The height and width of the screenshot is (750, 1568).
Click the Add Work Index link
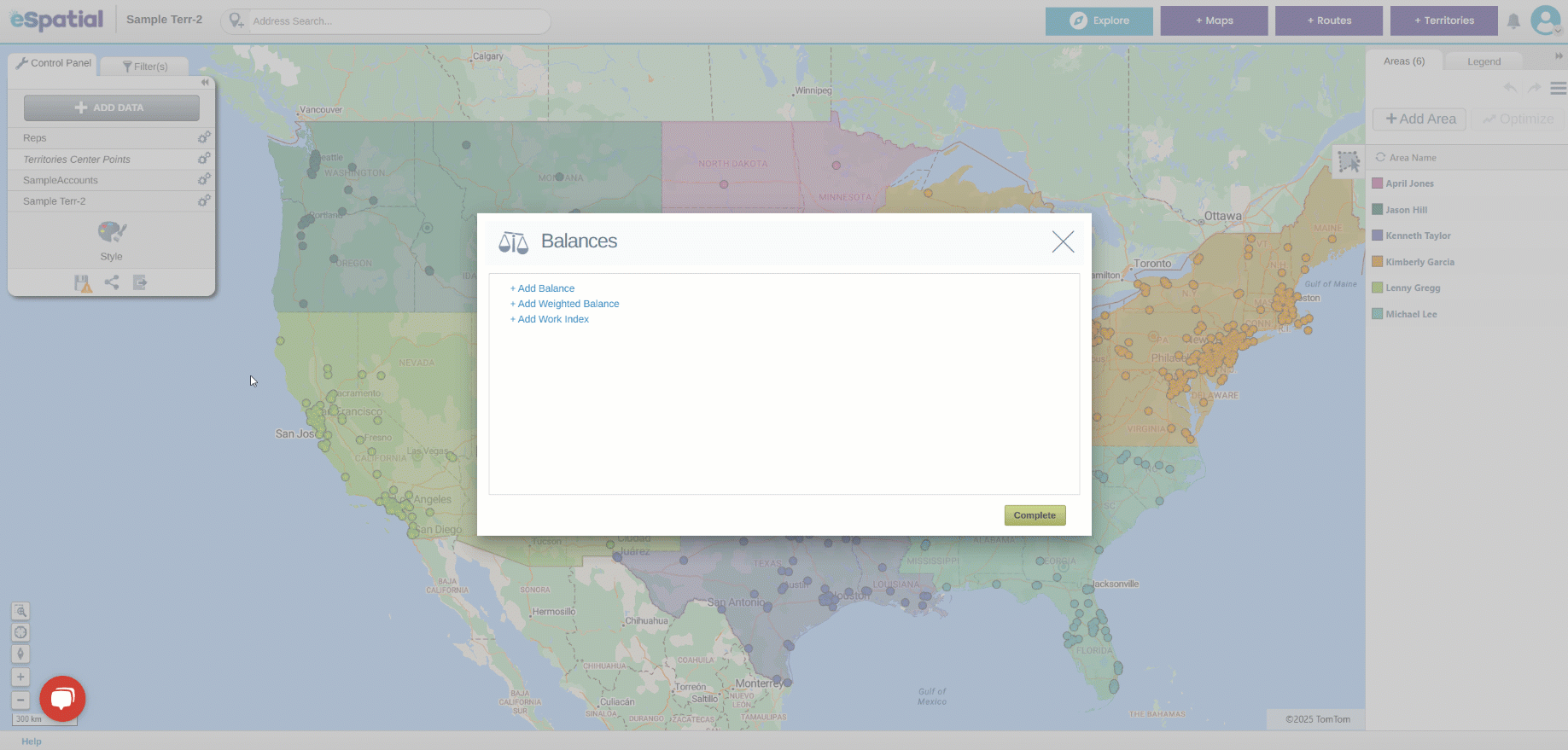(549, 319)
